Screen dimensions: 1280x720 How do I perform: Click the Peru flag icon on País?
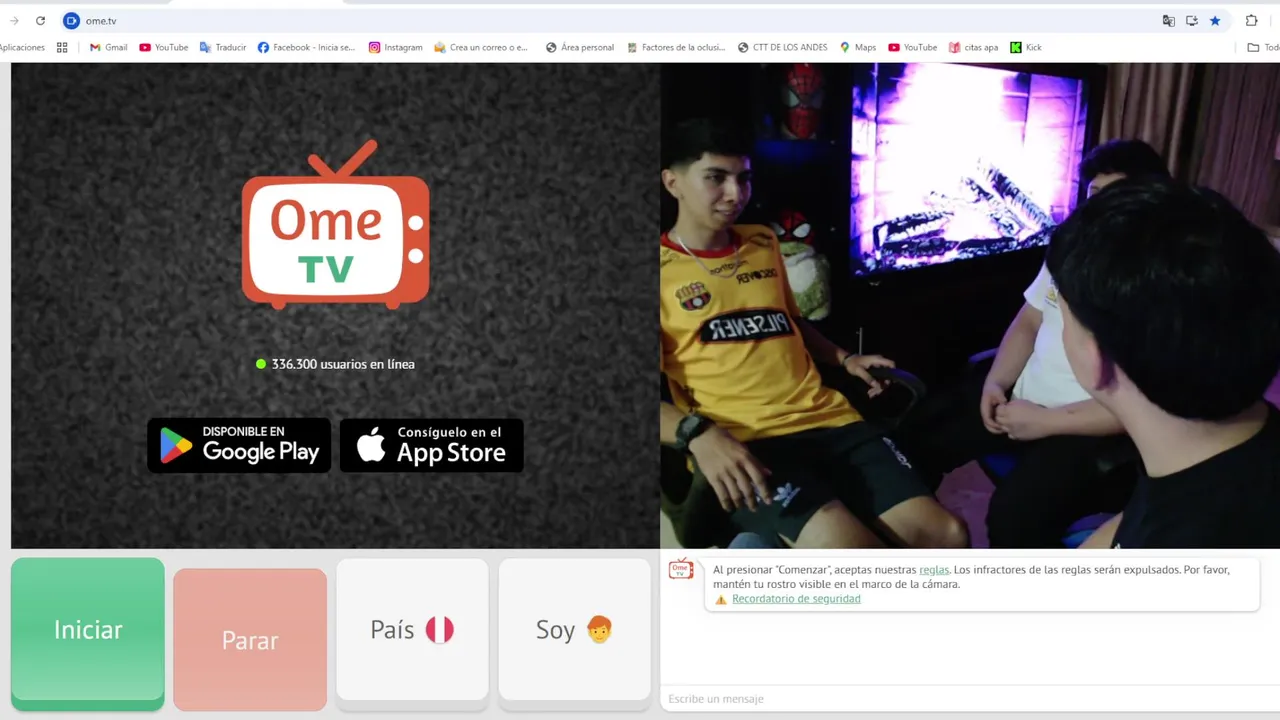439,630
